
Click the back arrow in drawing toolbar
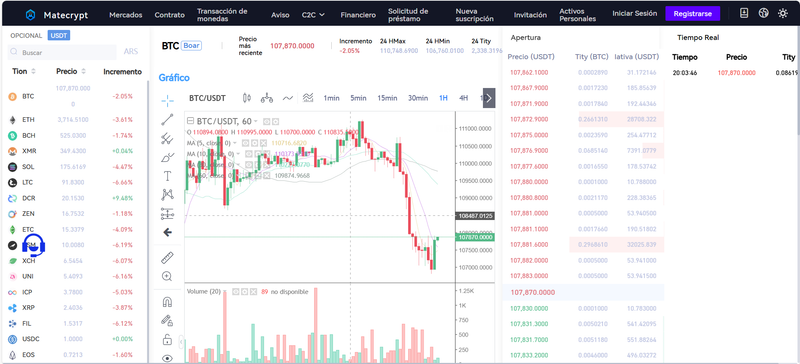click(167, 232)
